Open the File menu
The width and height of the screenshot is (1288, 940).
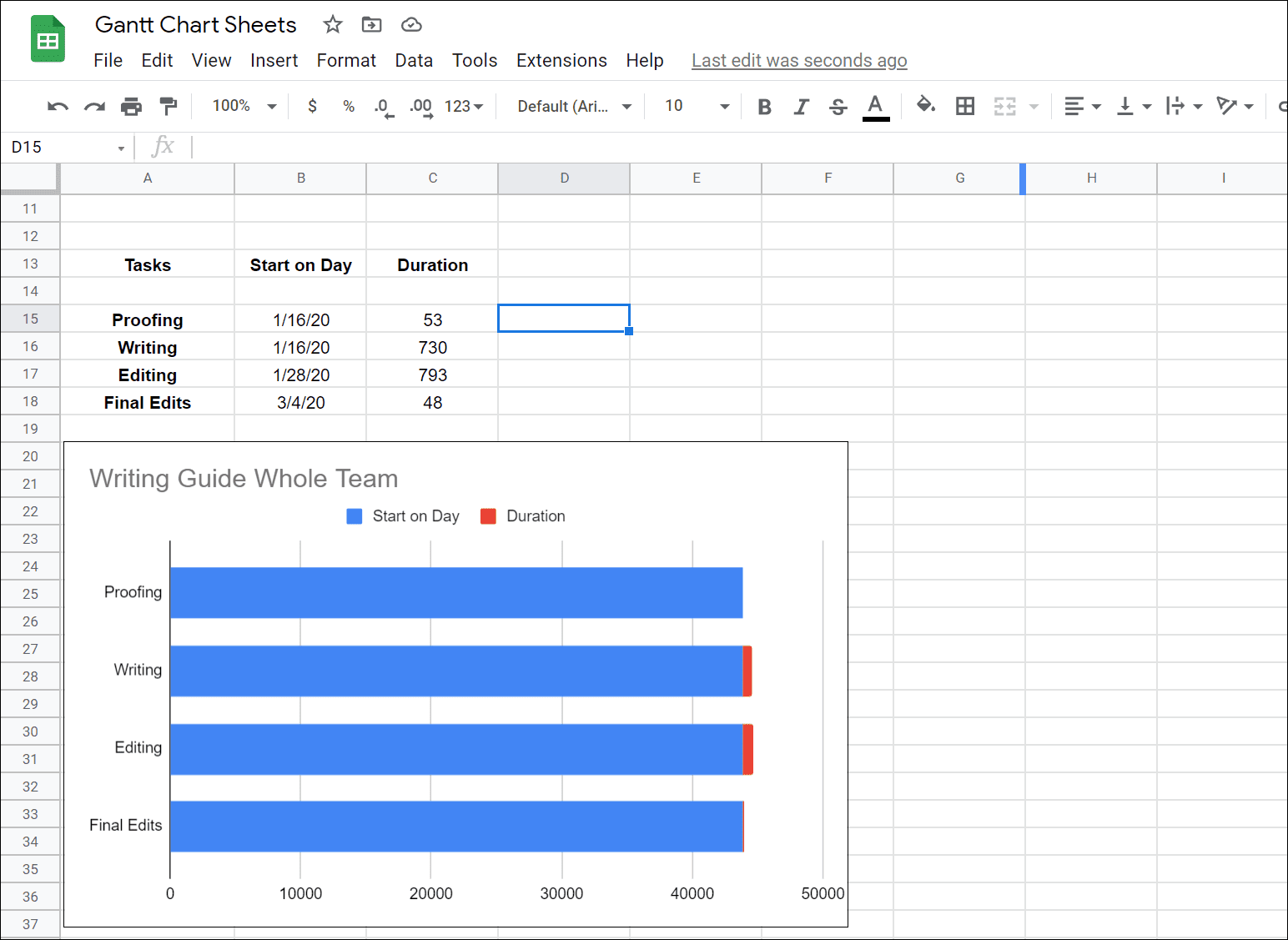coord(108,60)
